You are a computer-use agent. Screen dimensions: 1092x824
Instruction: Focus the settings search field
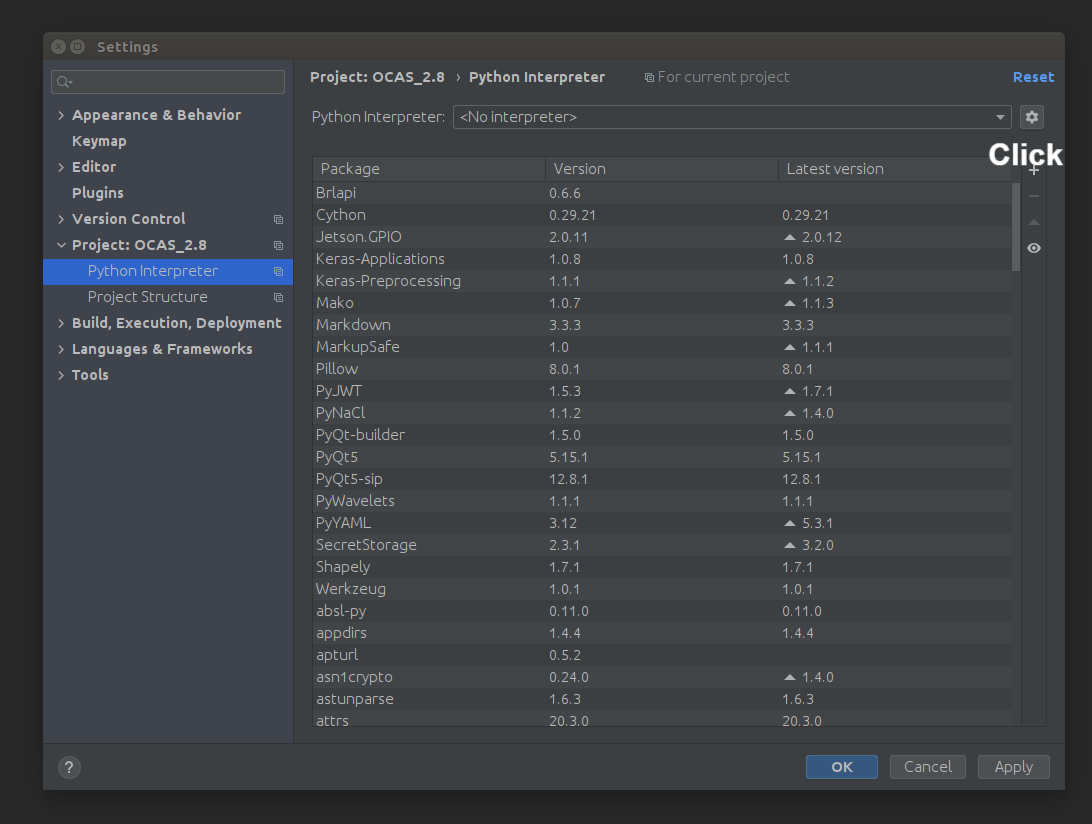pos(168,82)
